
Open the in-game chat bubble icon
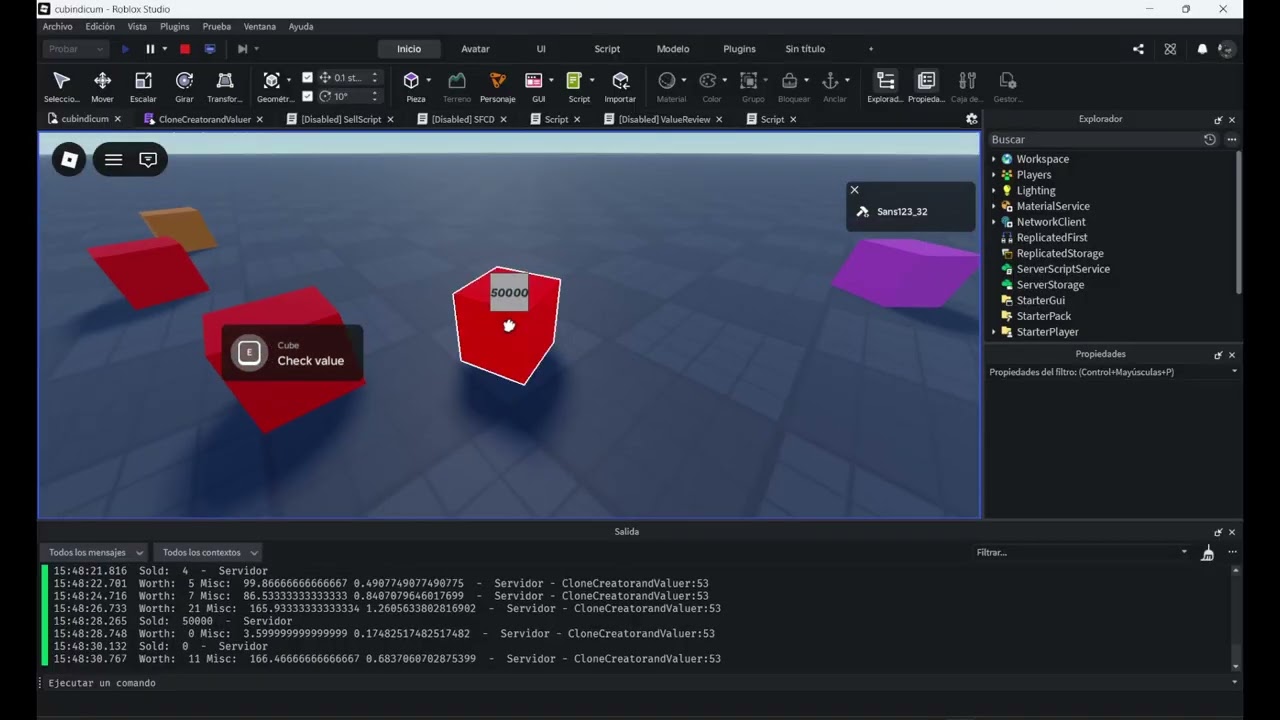(148, 160)
